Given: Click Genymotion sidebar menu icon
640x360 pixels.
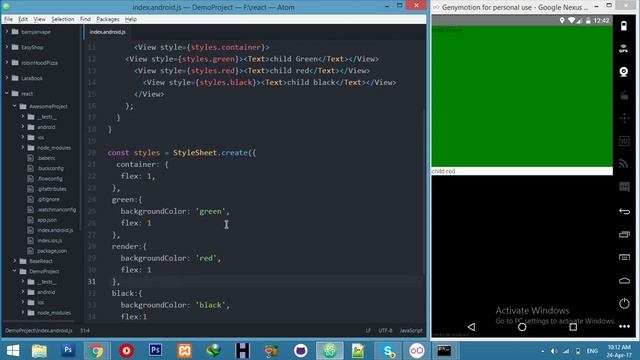Looking at the screenshot, I should (x=624, y=257).
